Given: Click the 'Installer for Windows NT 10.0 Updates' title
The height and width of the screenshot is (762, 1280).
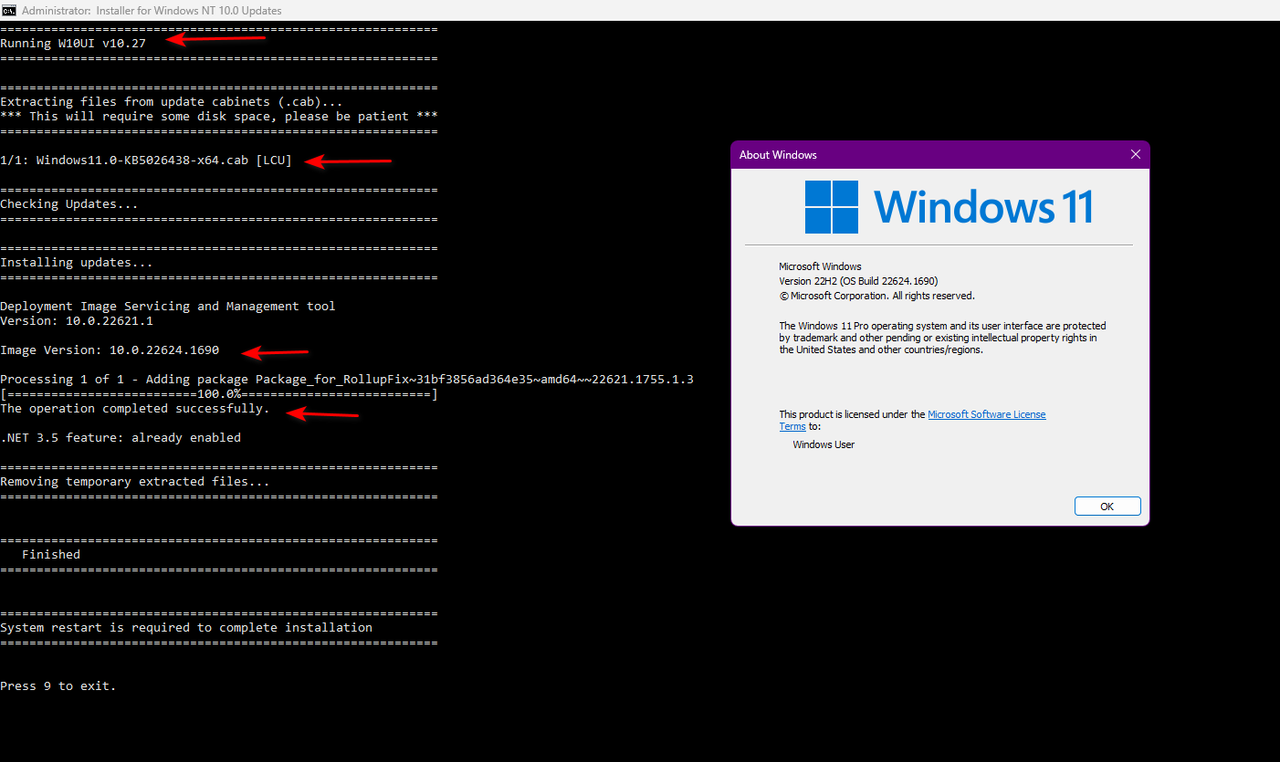Looking at the screenshot, I should [152, 10].
